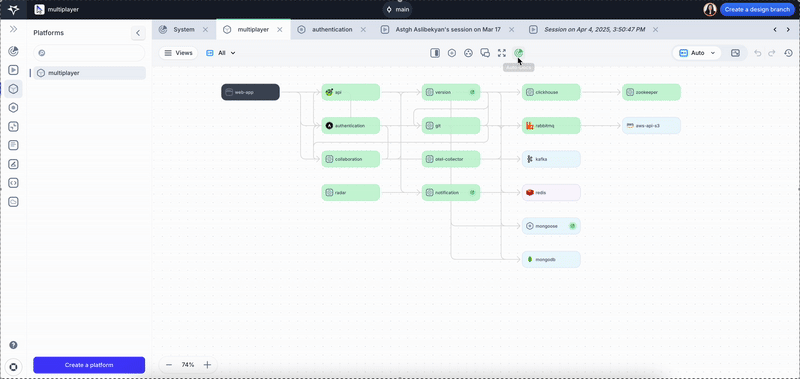Viewport: 800px width, 379px height.
Task: Select the api node on canvas
Action: click(x=351, y=92)
